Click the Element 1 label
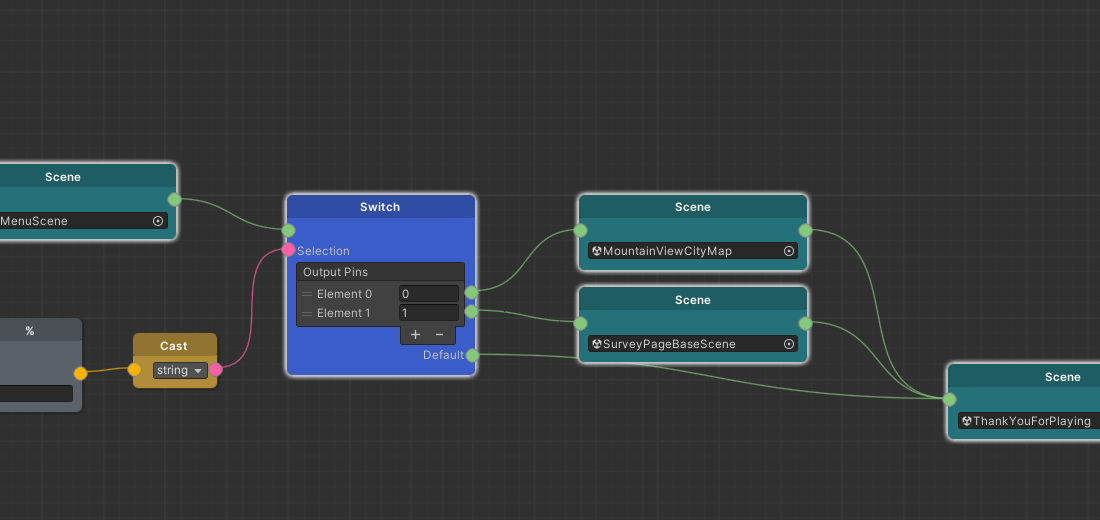The image size is (1100, 520). [x=344, y=313]
